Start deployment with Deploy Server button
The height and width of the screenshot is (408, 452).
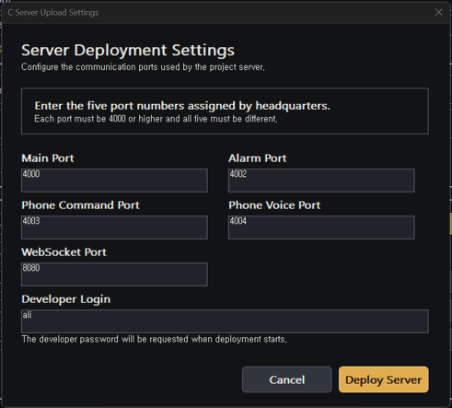click(384, 380)
